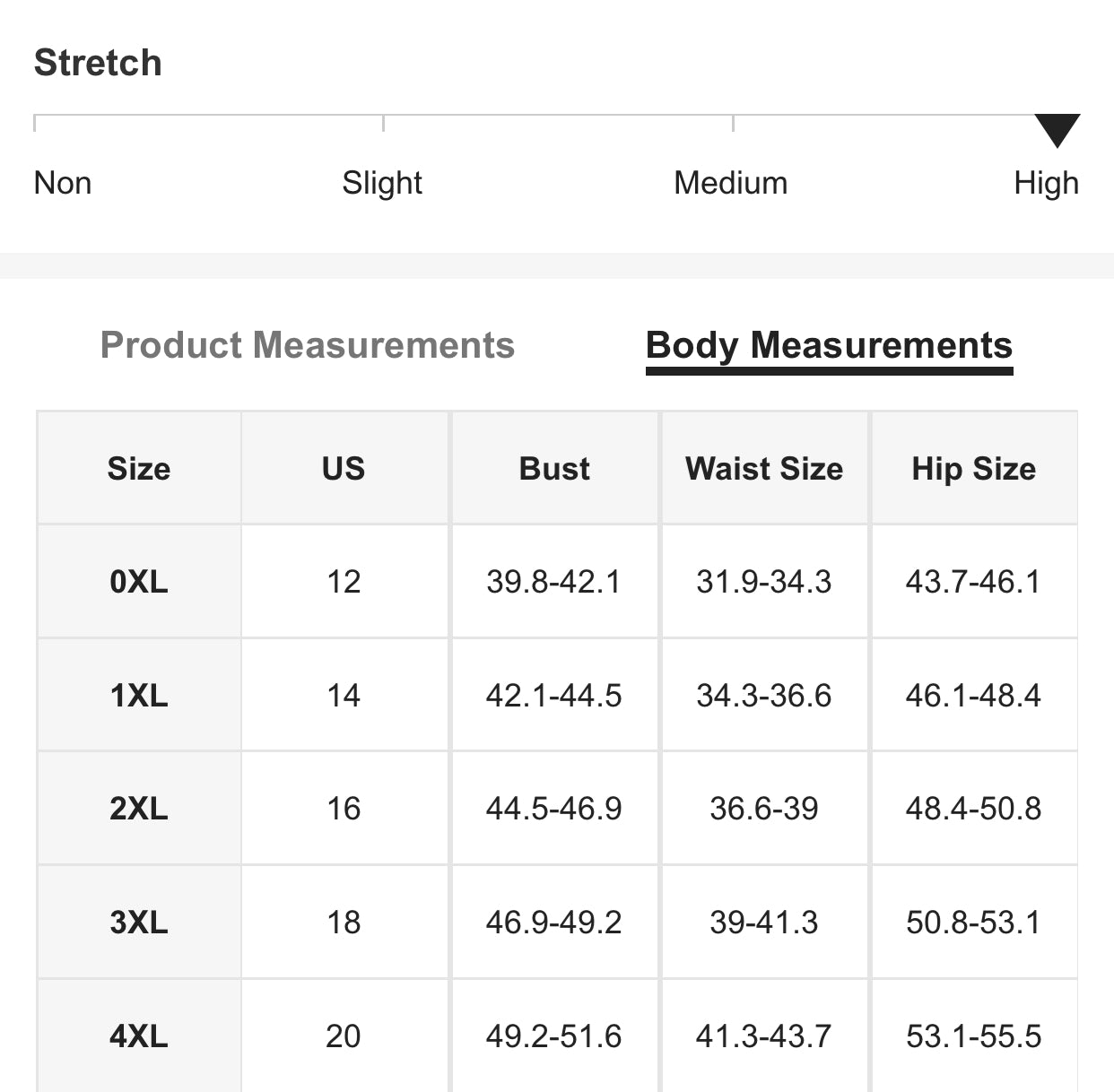
Task: Click the 36.6-39 waist size cell
Action: (x=764, y=809)
